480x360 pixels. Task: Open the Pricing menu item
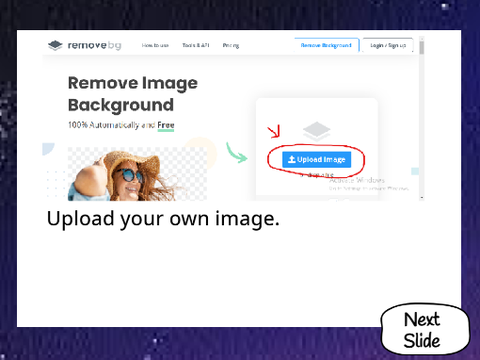point(231,45)
